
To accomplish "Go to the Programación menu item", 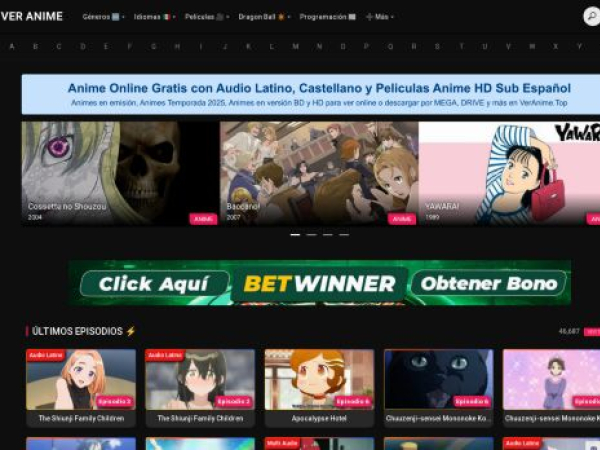I will pyautogui.click(x=327, y=17).
